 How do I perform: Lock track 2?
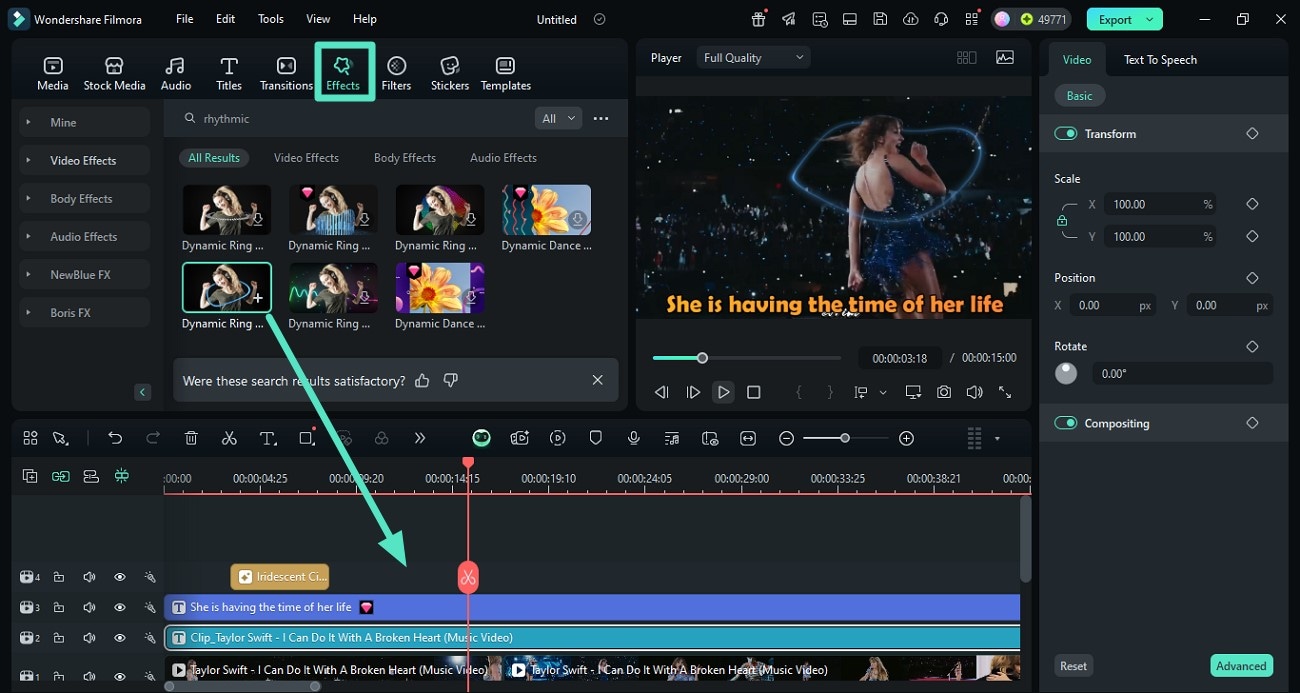(x=59, y=638)
